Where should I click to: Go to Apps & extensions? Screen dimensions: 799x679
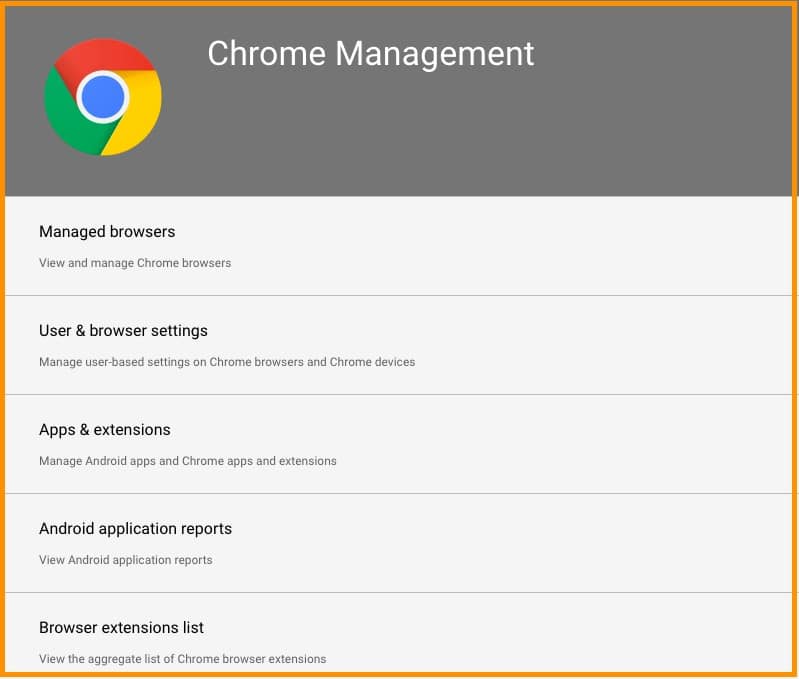click(105, 430)
